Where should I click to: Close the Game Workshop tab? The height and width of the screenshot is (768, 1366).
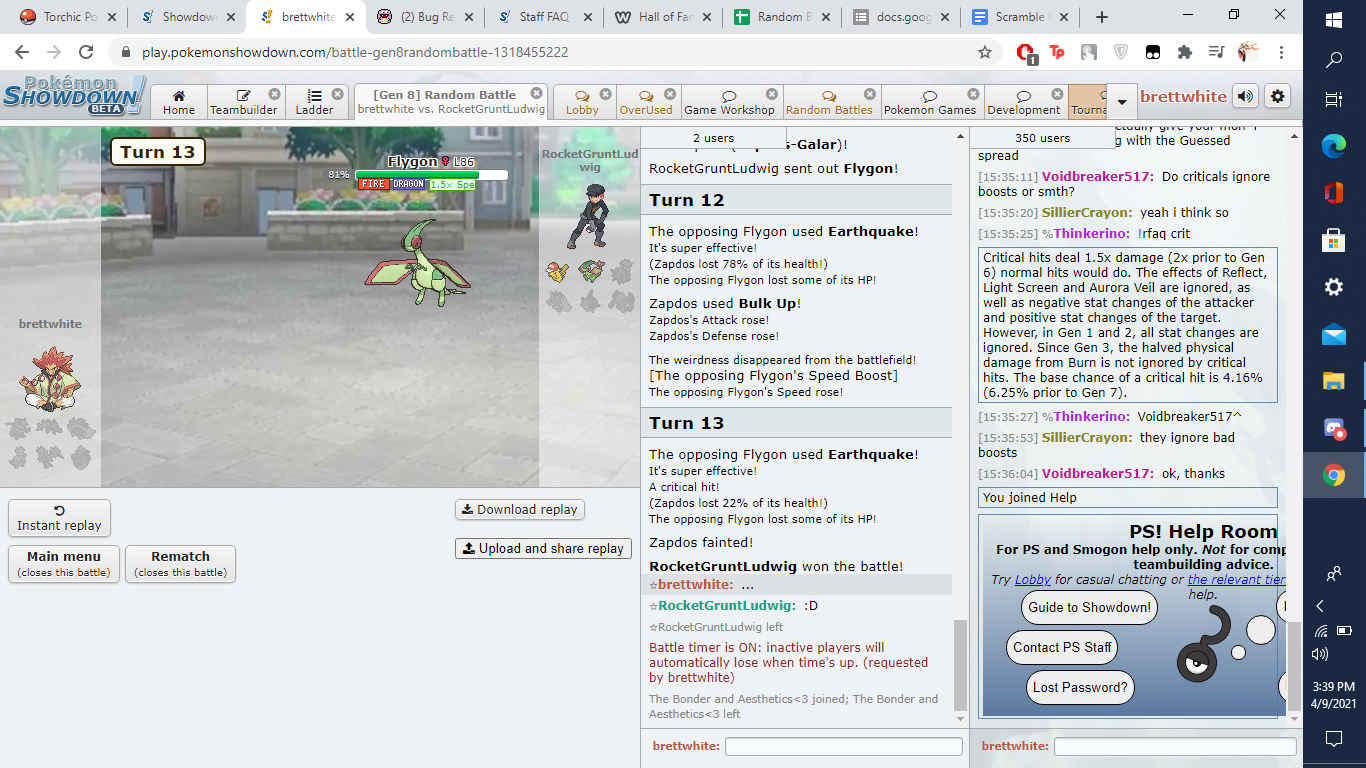pos(771,93)
